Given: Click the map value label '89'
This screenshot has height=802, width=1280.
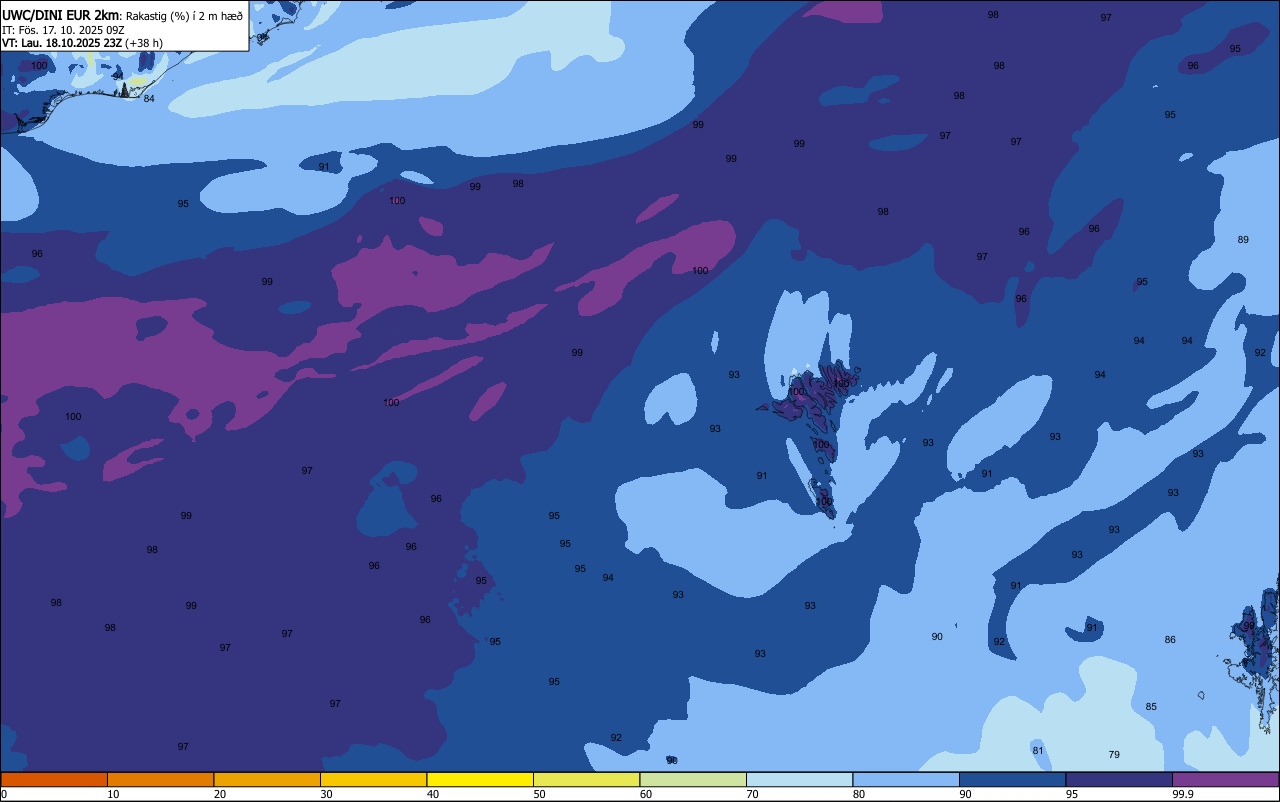Looking at the screenshot, I should click(x=1243, y=240).
